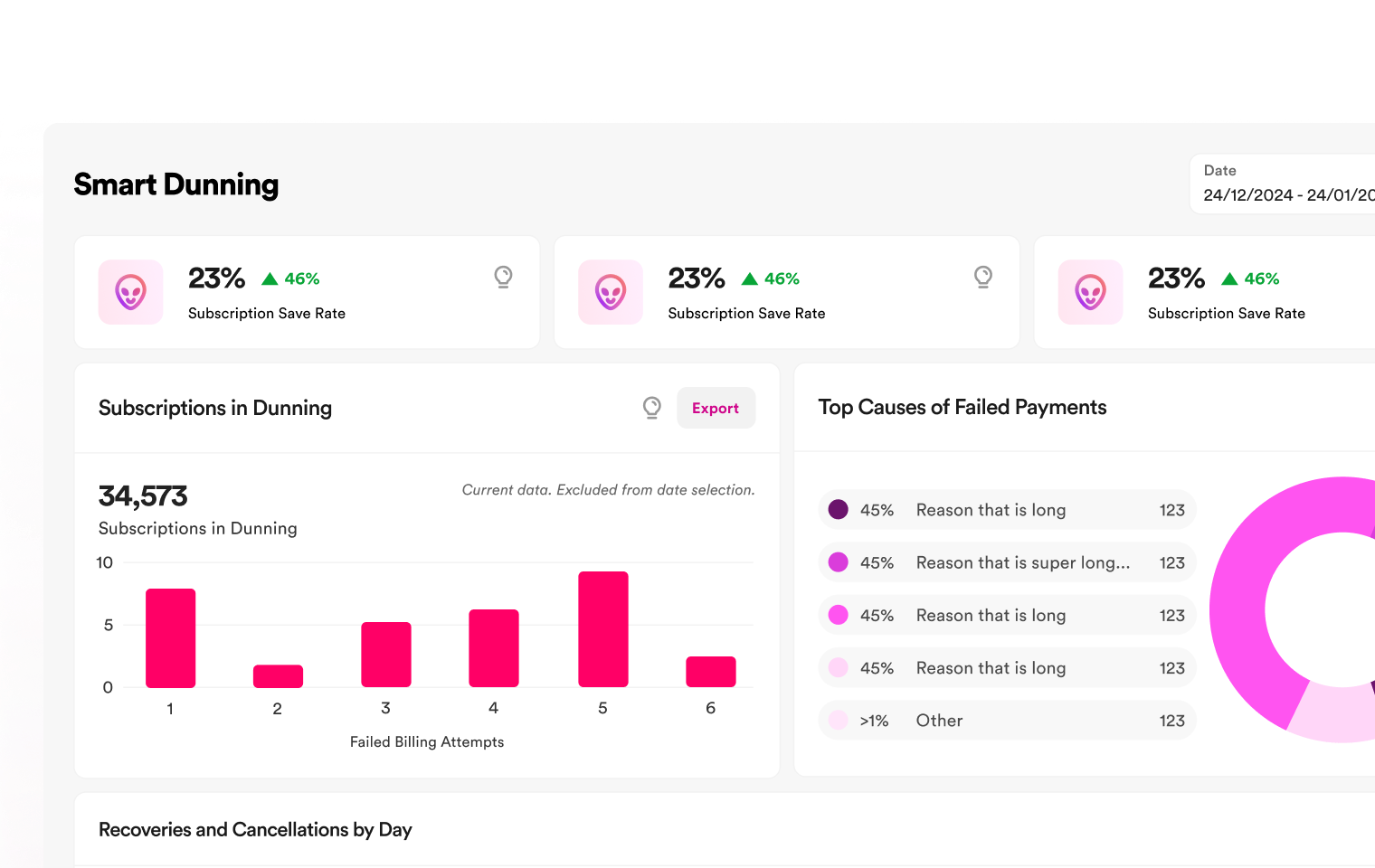Click lightbulb insight icon in first save rate card

point(503,277)
